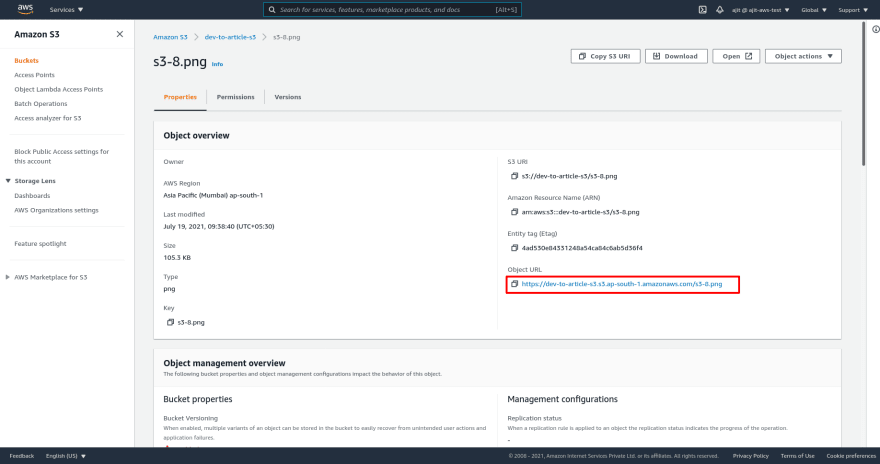Switch to the Permissions tab
Screen dimensions: 880x464
235,97
